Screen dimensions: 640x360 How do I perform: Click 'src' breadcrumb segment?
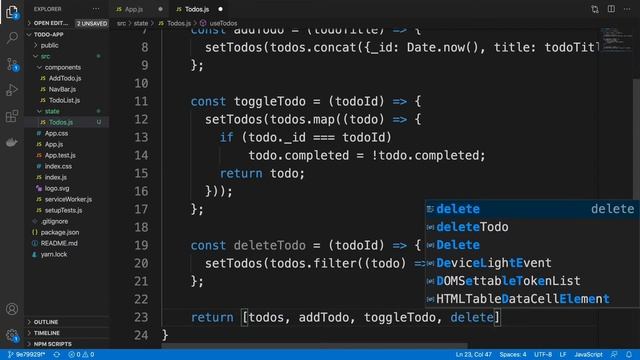tap(121, 23)
